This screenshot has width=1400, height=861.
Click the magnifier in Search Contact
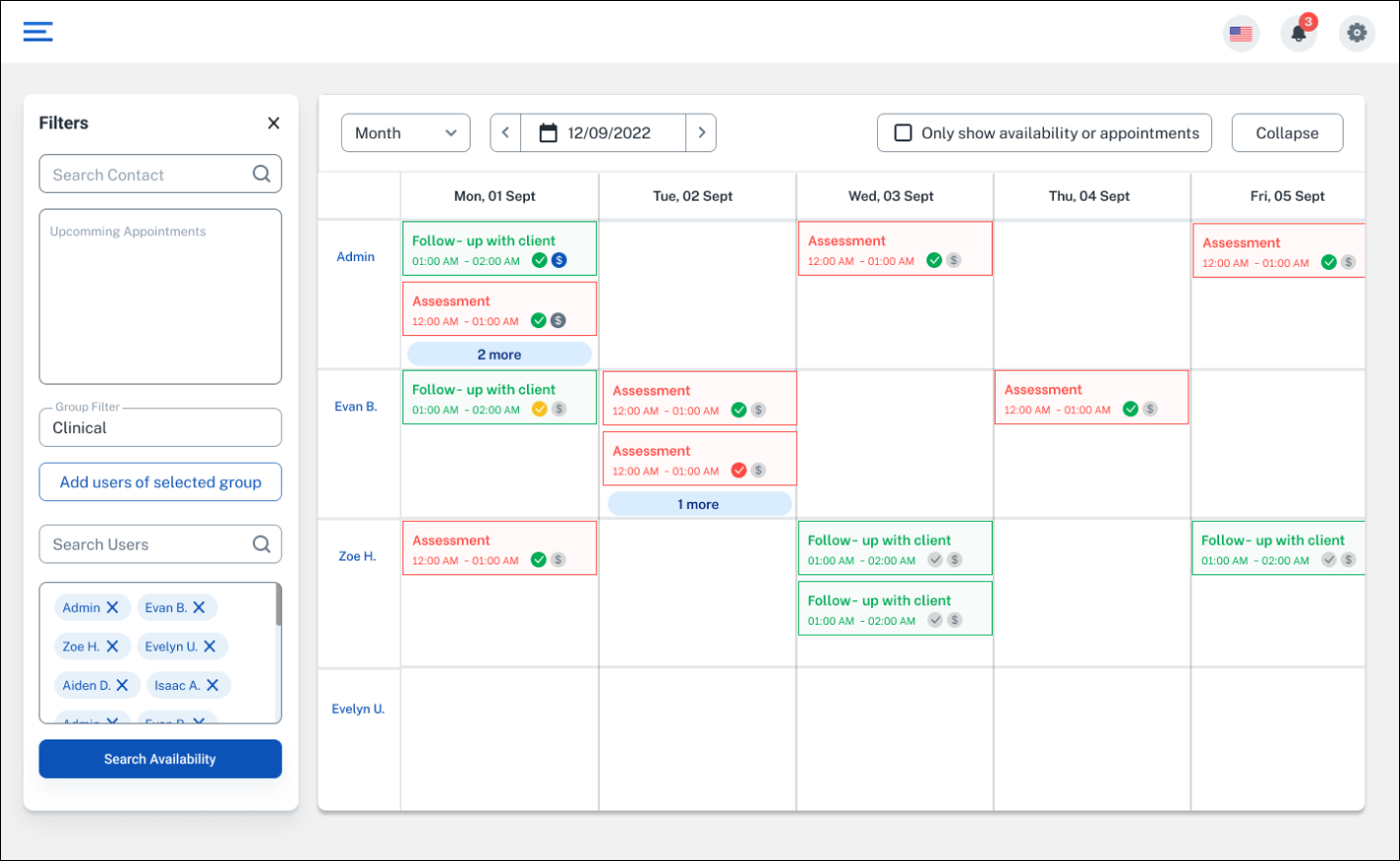point(261,174)
